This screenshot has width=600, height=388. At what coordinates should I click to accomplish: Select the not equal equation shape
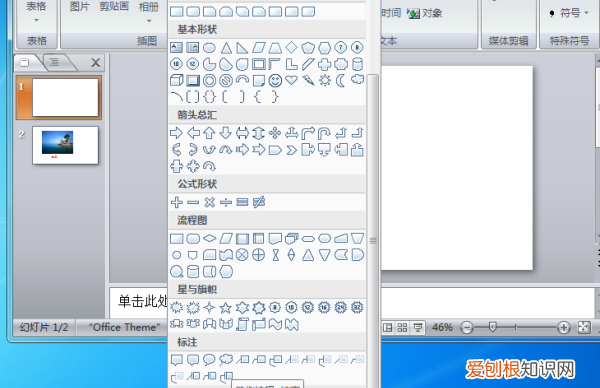(259, 202)
